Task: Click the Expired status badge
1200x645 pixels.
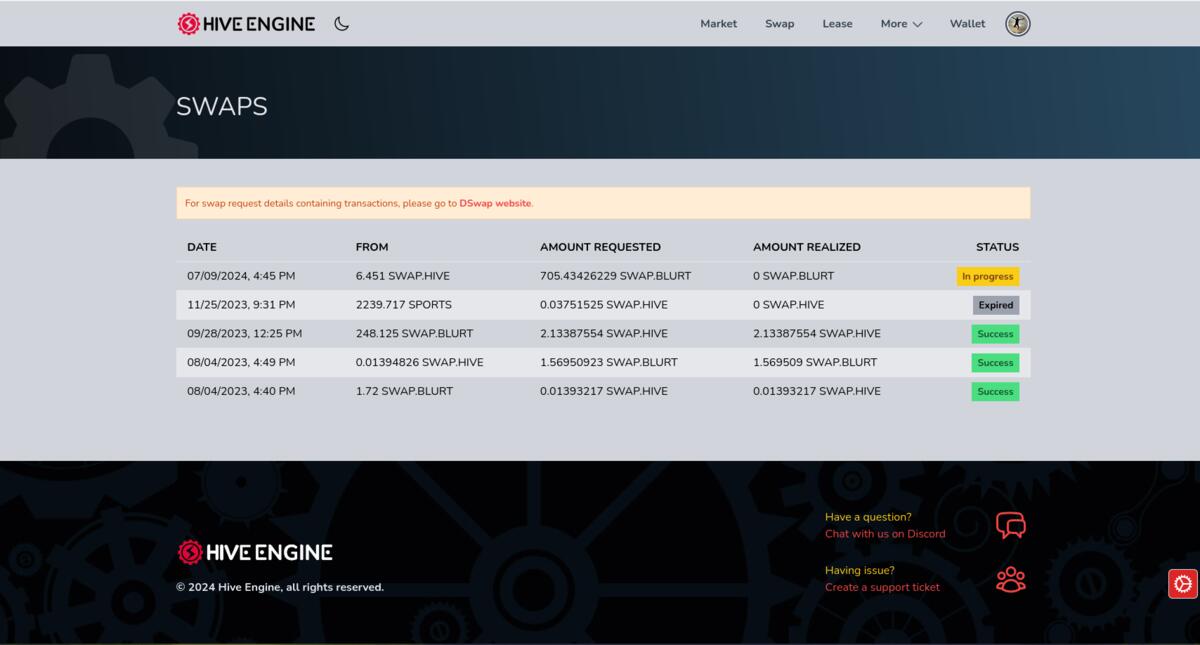Action: click(995, 305)
